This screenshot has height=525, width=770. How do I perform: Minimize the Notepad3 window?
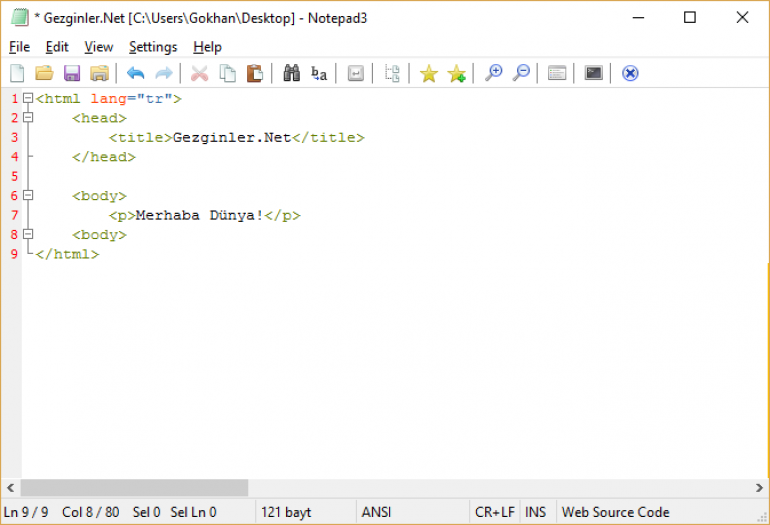point(638,18)
